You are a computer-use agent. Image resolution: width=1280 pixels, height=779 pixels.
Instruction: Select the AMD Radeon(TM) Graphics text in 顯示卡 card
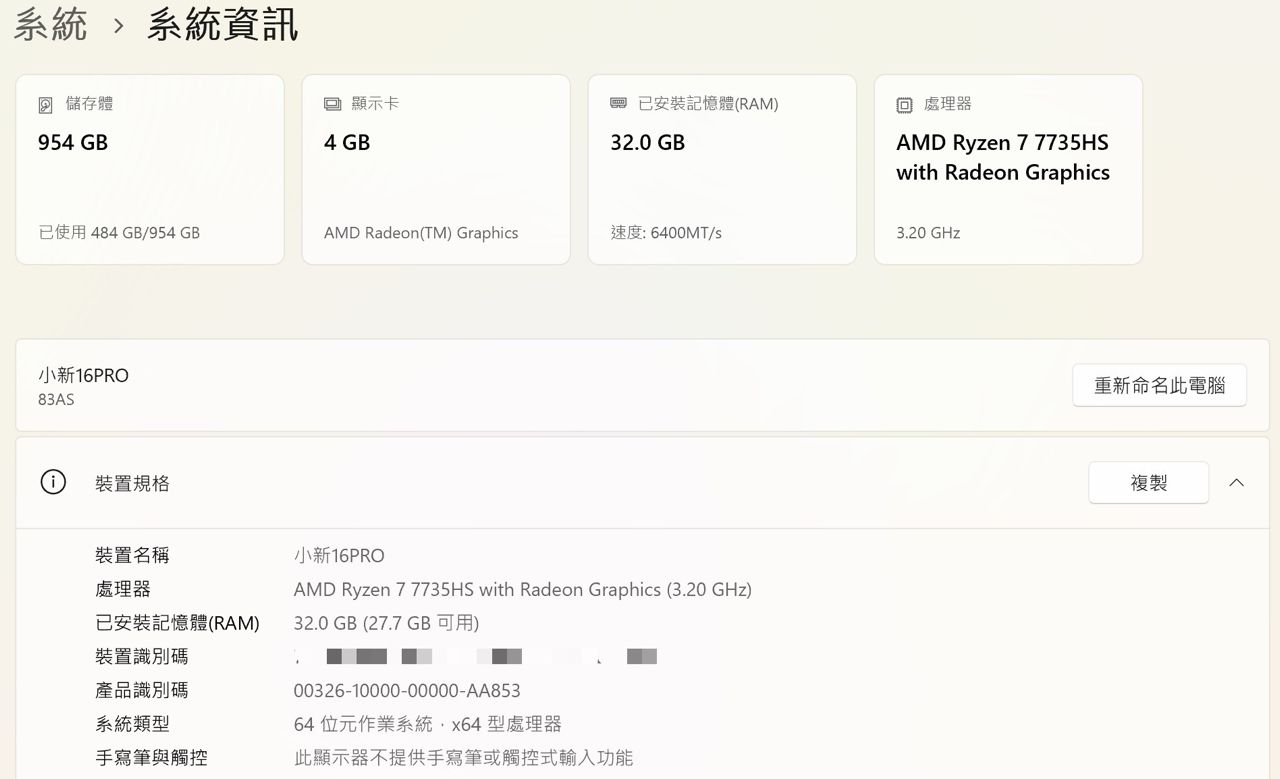tap(421, 233)
